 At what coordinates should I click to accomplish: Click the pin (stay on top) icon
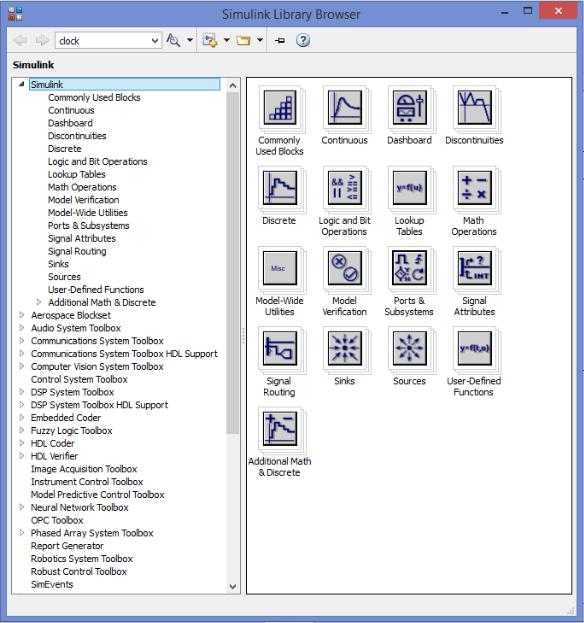point(280,41)
